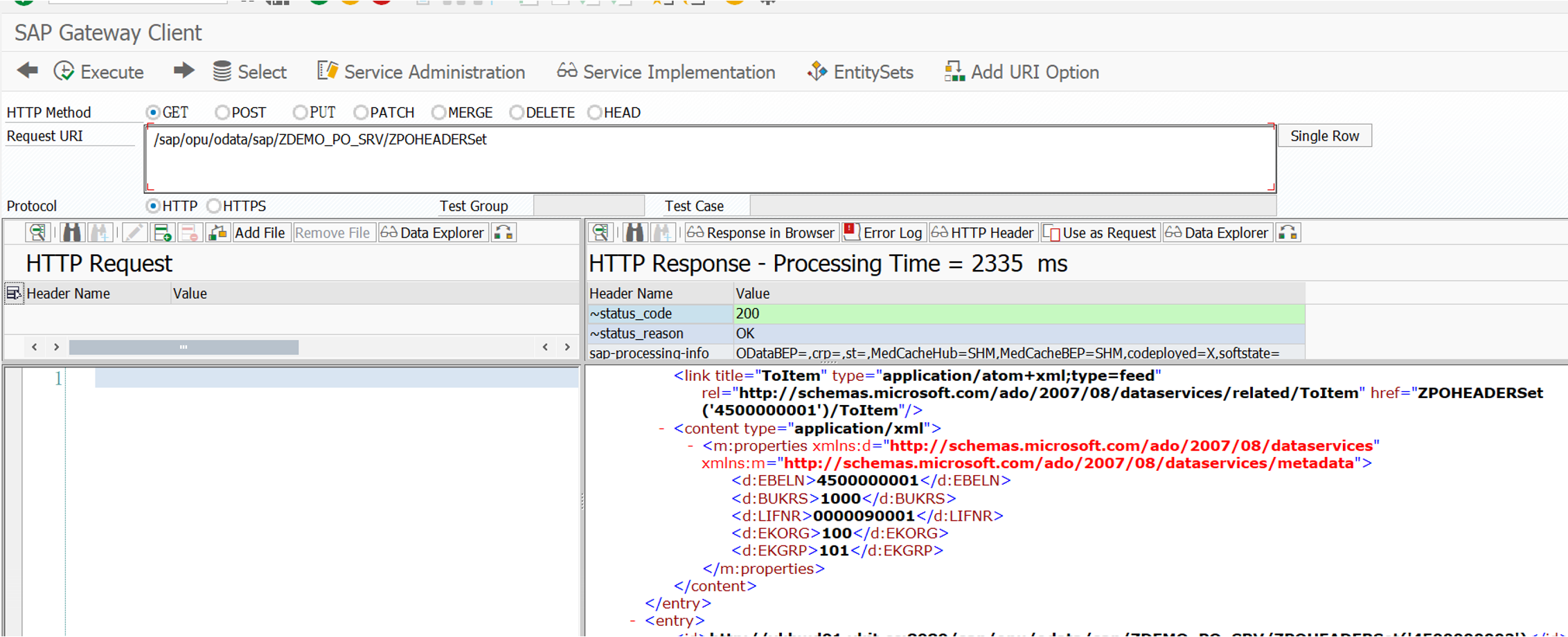Click the pretty printer icon in the response panel

[x=600, y=233]
